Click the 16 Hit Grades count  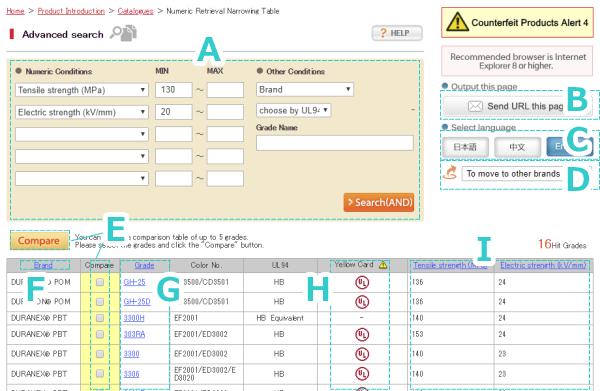point(562,244)
